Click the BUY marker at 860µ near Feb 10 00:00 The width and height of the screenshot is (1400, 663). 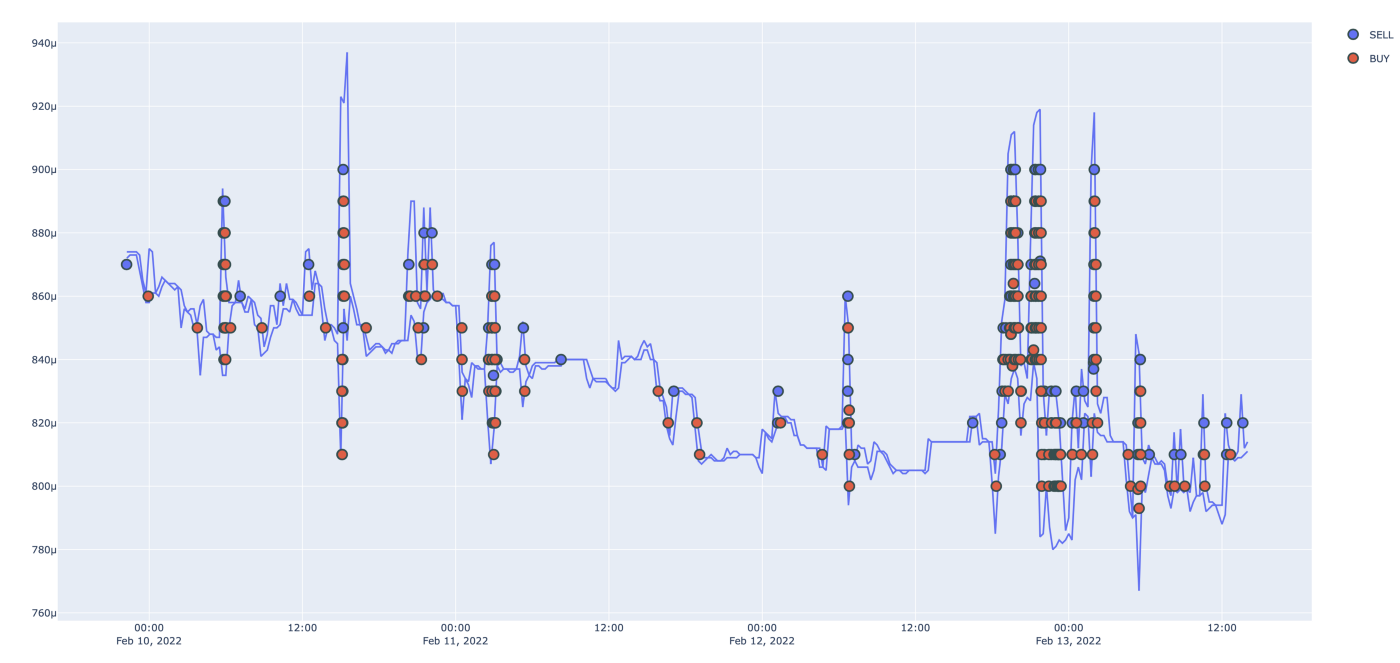tap(148, 296)
